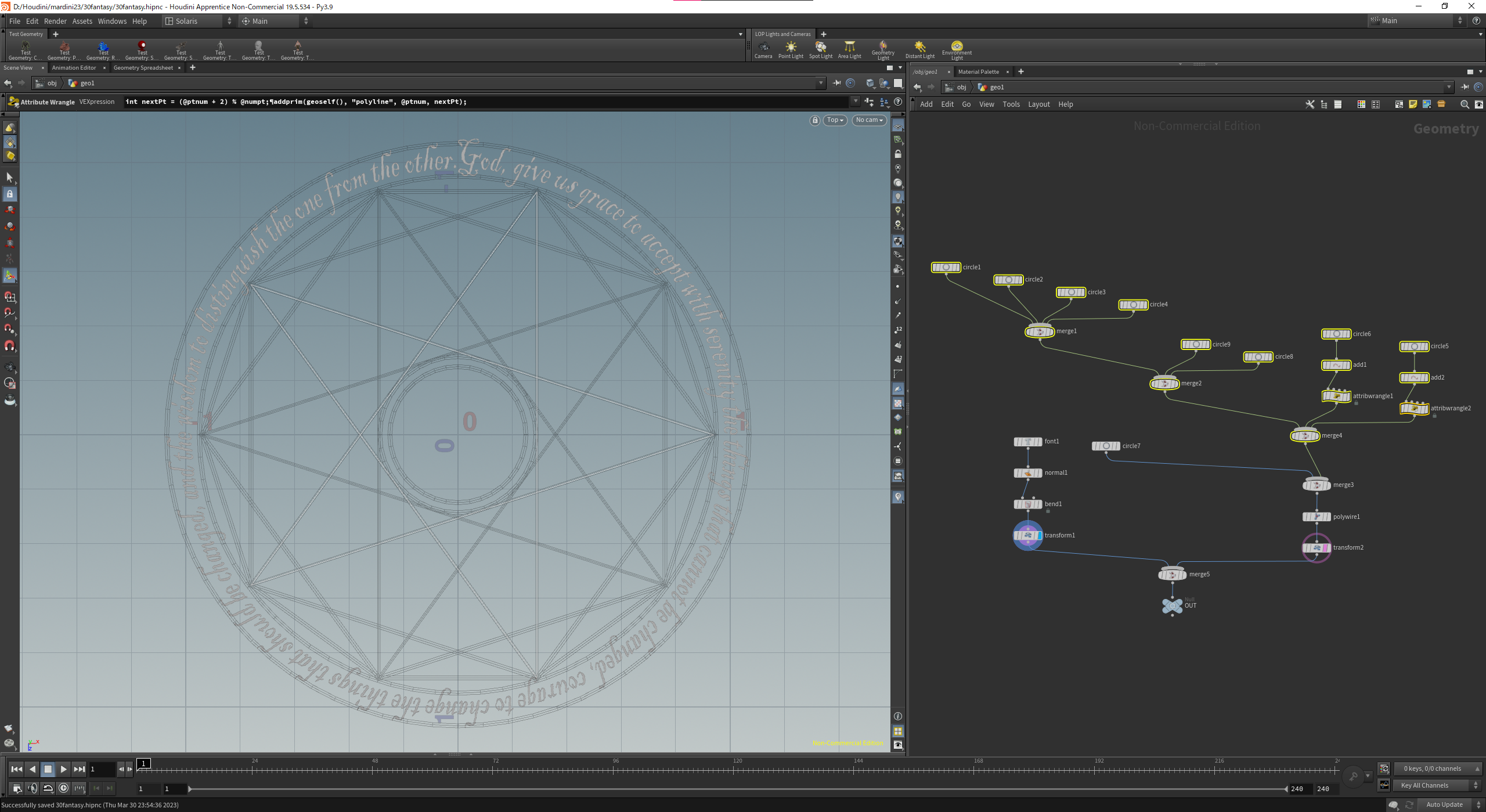Add a Distant Light from the shelf
Image resolution: width=1486 pixels, height=812 pixels.
pyautogui.click(x=919, y=50)
